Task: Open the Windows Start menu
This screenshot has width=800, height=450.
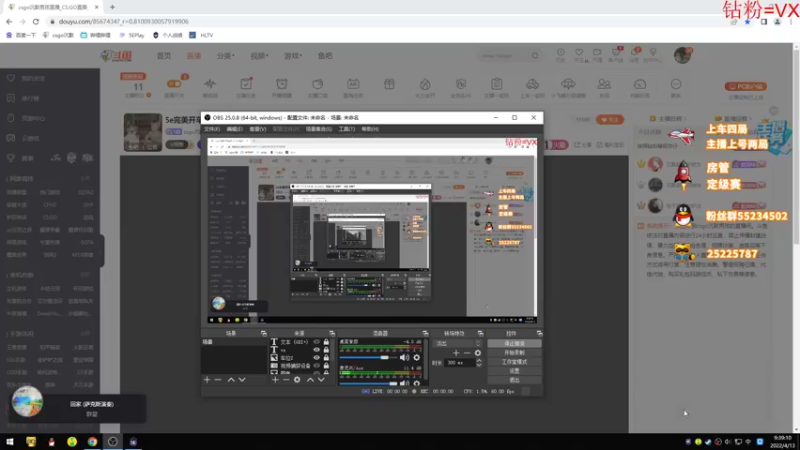Action: click(x=10, y=442)
